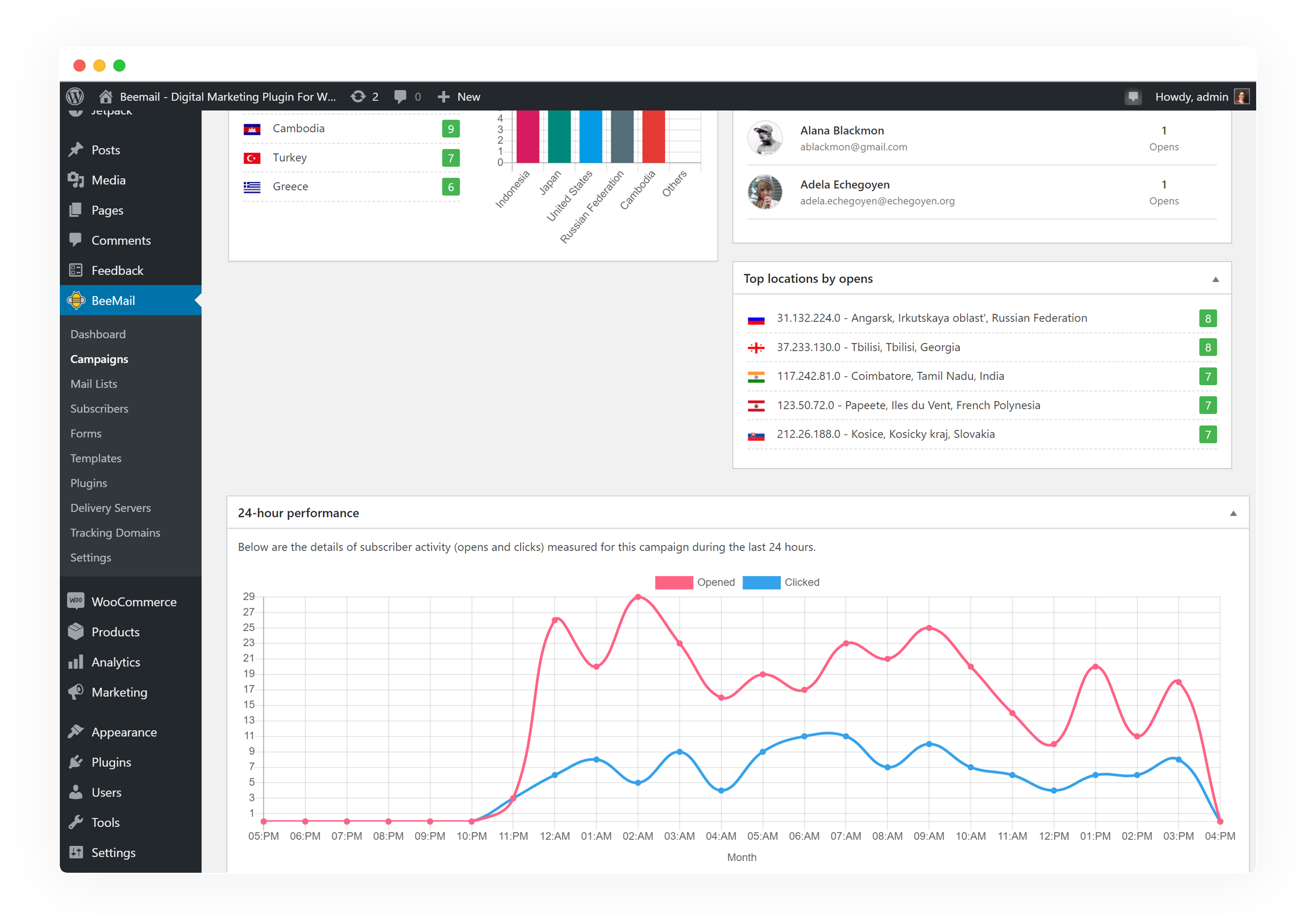Screen dimensions: 1316x917
Task: Collapse Top locations by opens panel
Action: [1215, 279]
